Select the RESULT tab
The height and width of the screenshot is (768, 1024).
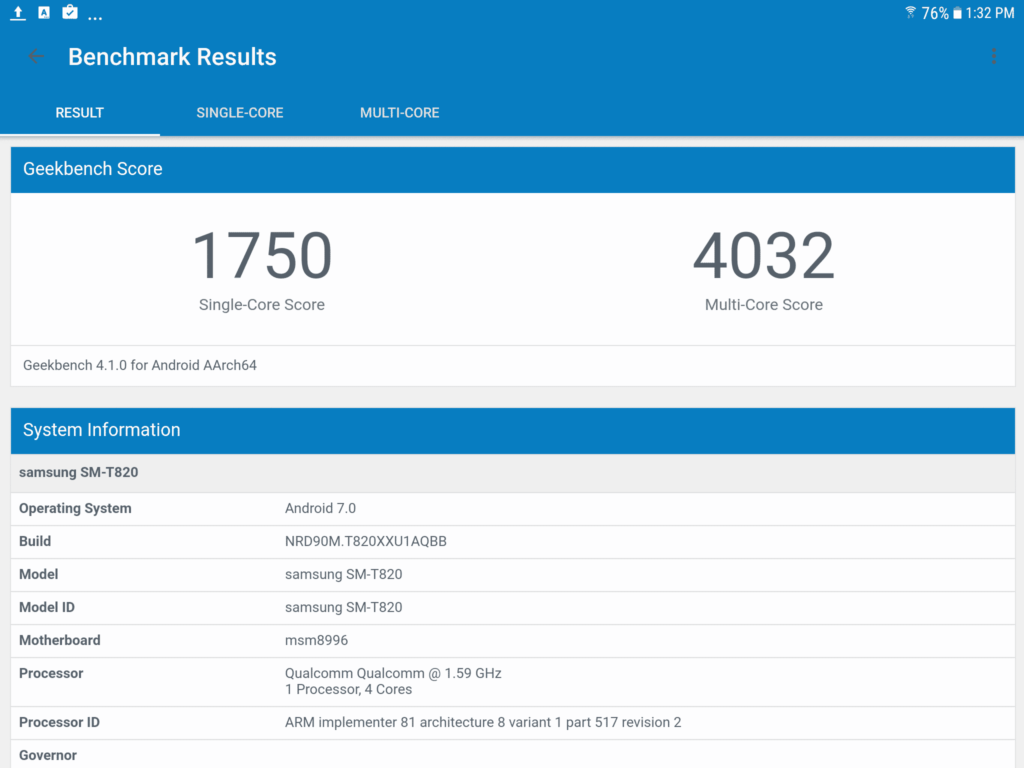pyautogui.click(x=80, y=113)
